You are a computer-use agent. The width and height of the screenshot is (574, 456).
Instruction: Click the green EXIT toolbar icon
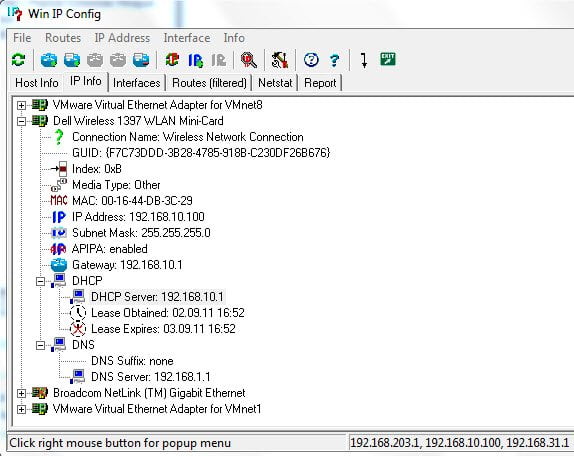coord(388,59)
